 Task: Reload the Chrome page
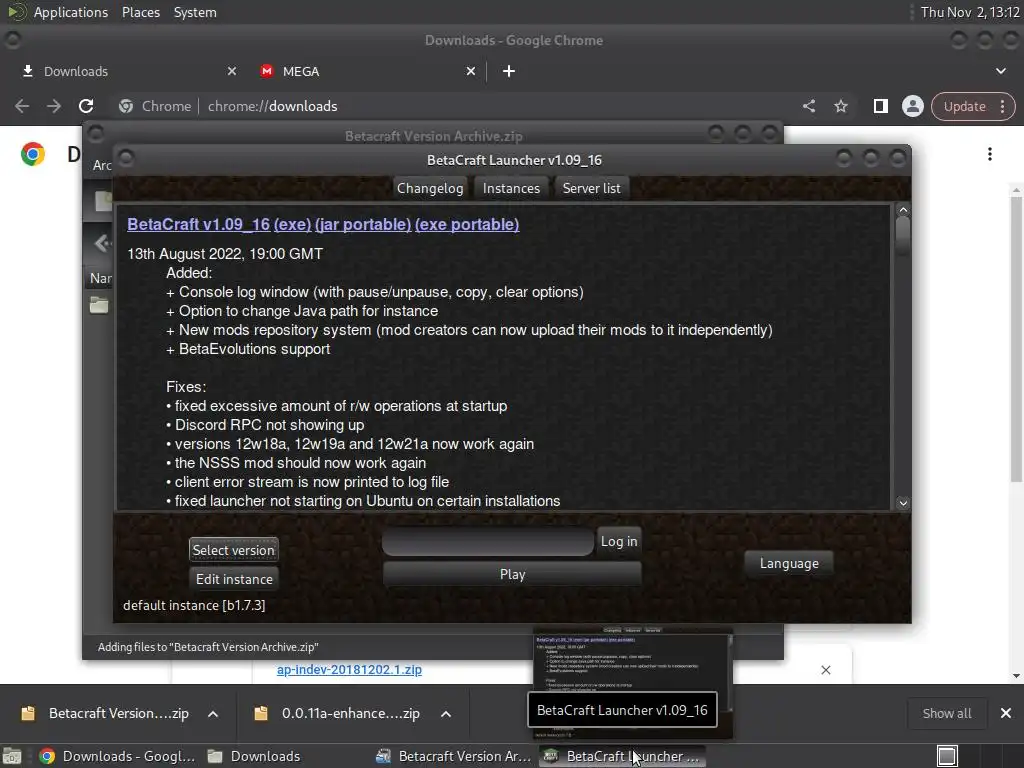[x=86, y=106]
